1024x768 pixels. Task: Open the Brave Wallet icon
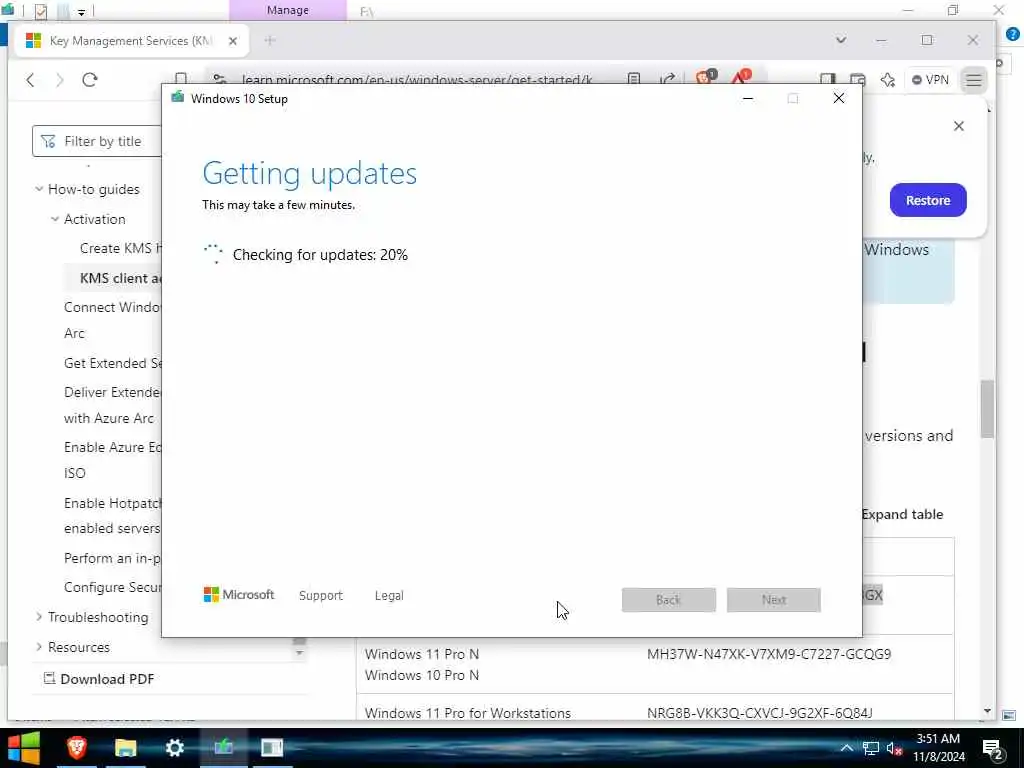tap(857, 80)
